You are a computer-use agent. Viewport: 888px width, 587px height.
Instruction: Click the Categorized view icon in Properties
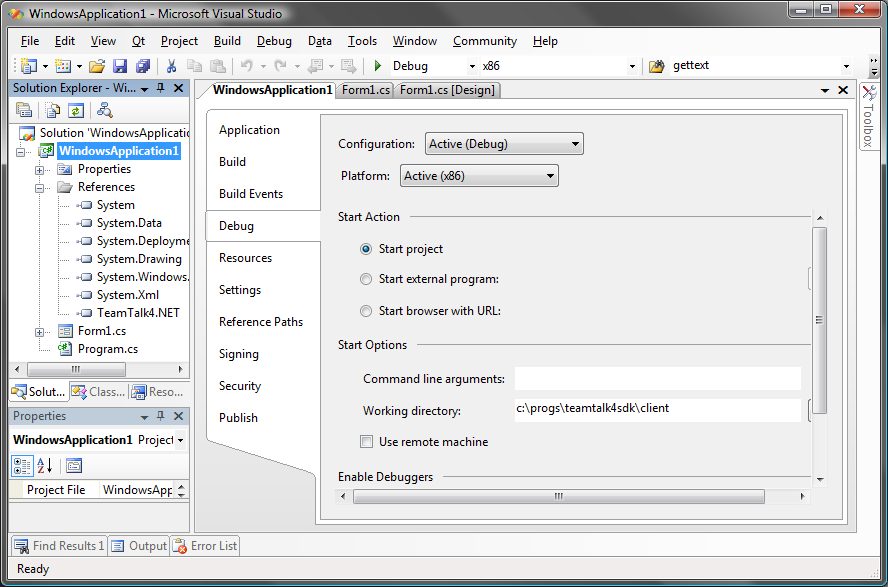[x=22, y=465]
